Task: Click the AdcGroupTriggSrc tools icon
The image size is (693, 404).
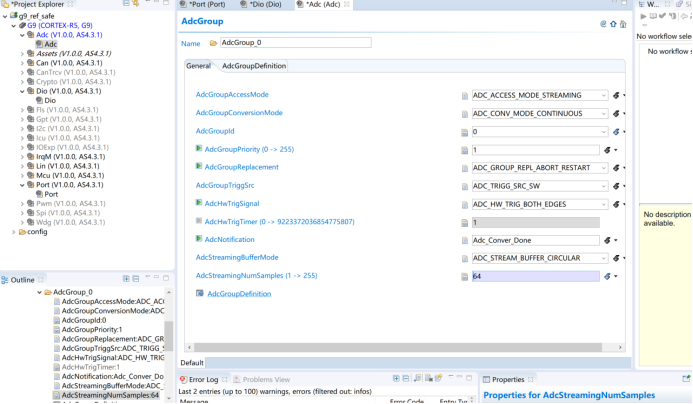Action: coord(616,186)
